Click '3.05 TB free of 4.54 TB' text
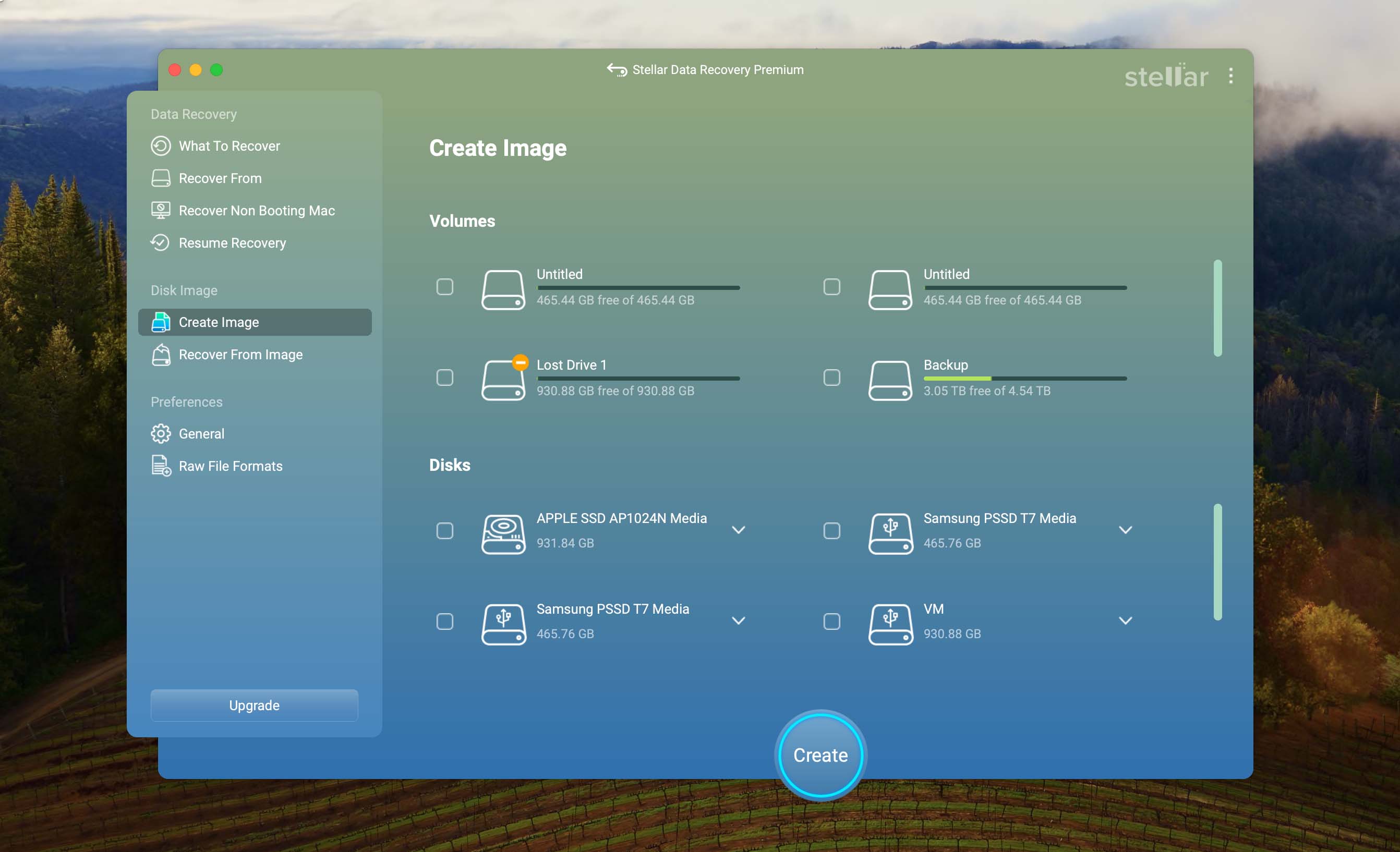This screenshot has height=852, width=1400. coord(987,391)
